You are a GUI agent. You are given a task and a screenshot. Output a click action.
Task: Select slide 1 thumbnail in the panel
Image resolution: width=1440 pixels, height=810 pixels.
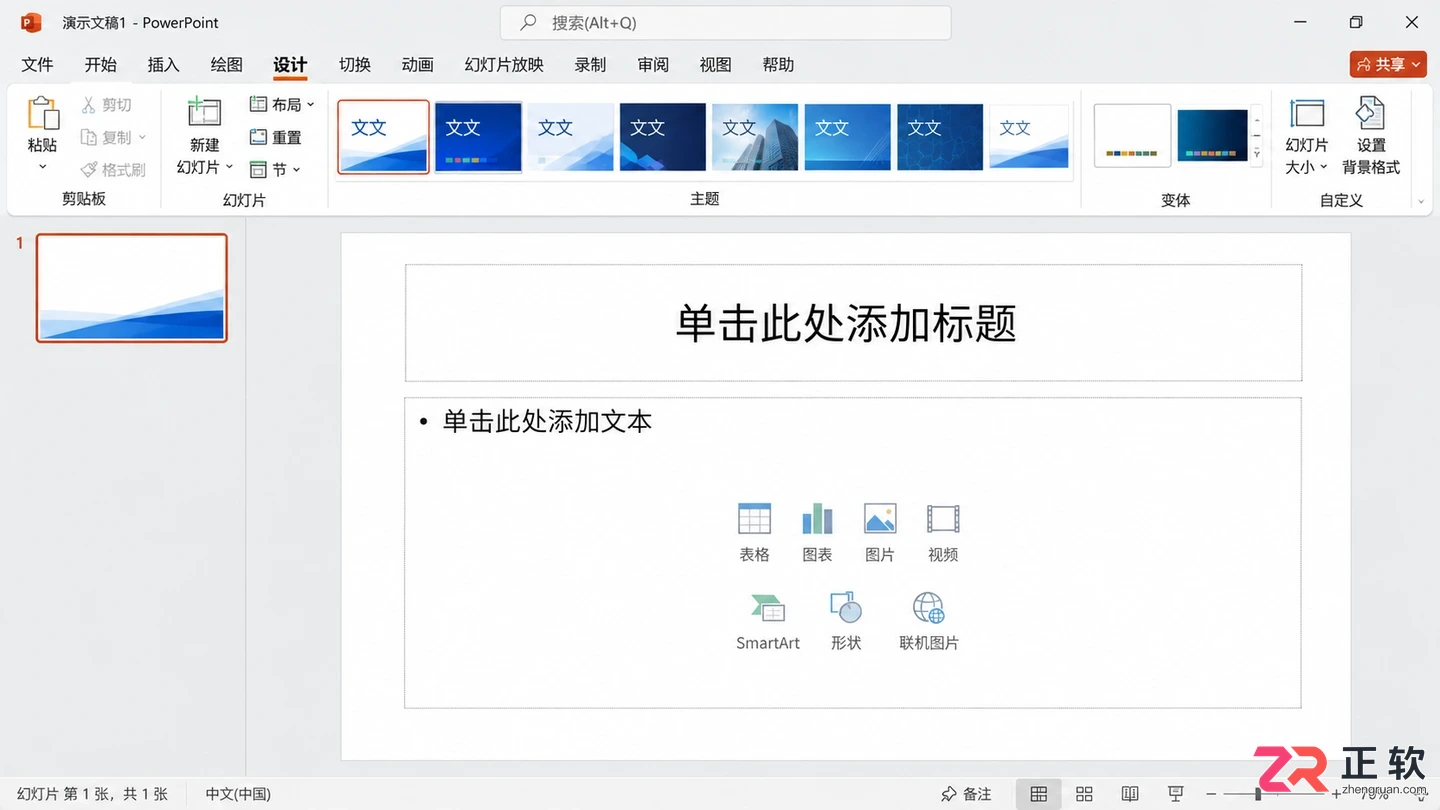[131, 288]
